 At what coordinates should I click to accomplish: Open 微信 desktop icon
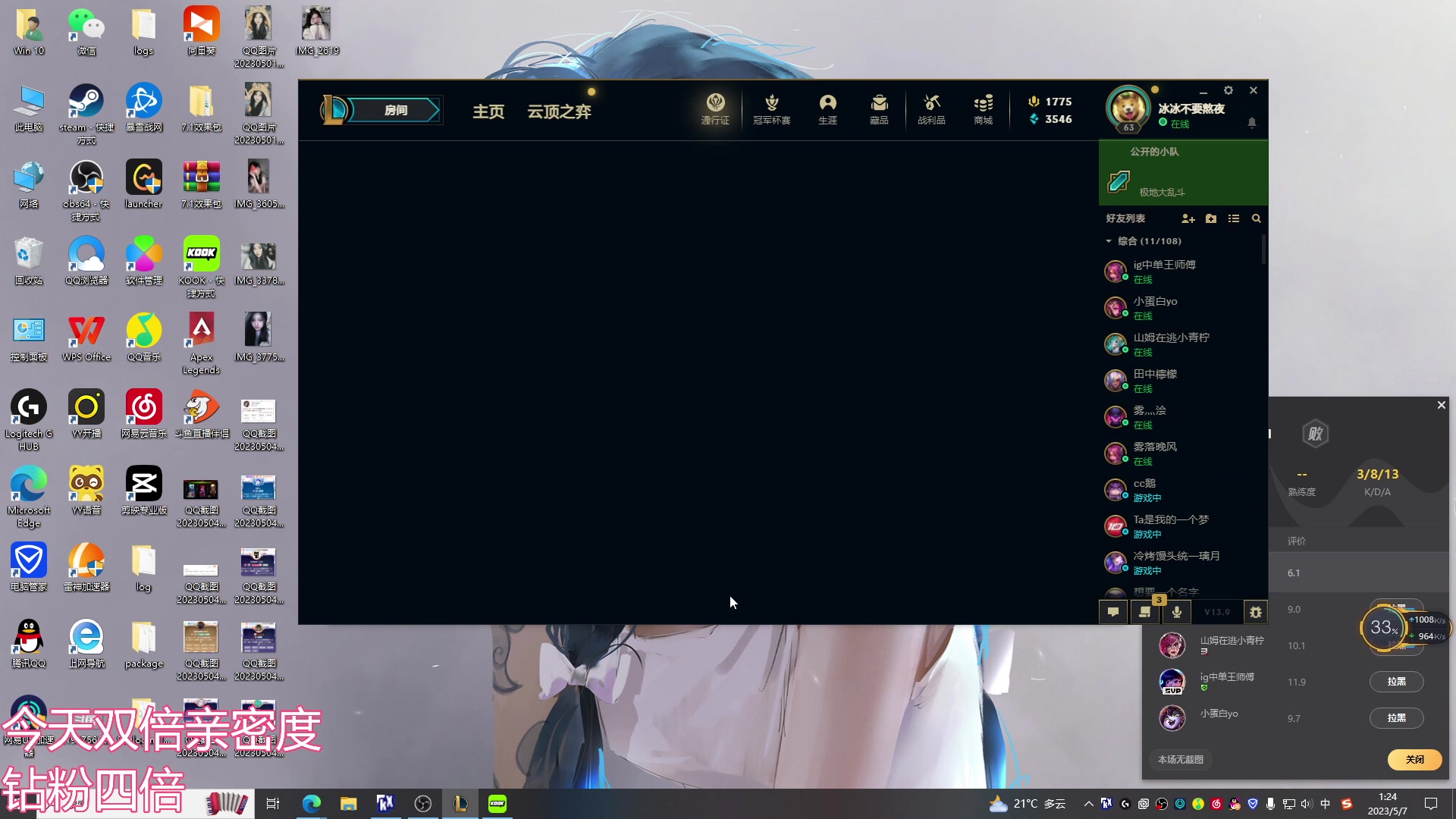click(86, 32)
